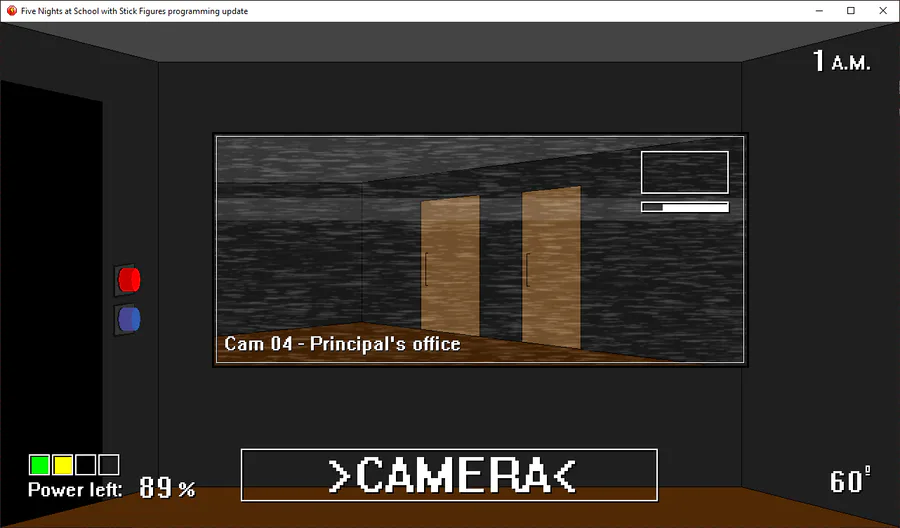
Task: Click the game's app icon in title bar
Action: coord(11,11)
